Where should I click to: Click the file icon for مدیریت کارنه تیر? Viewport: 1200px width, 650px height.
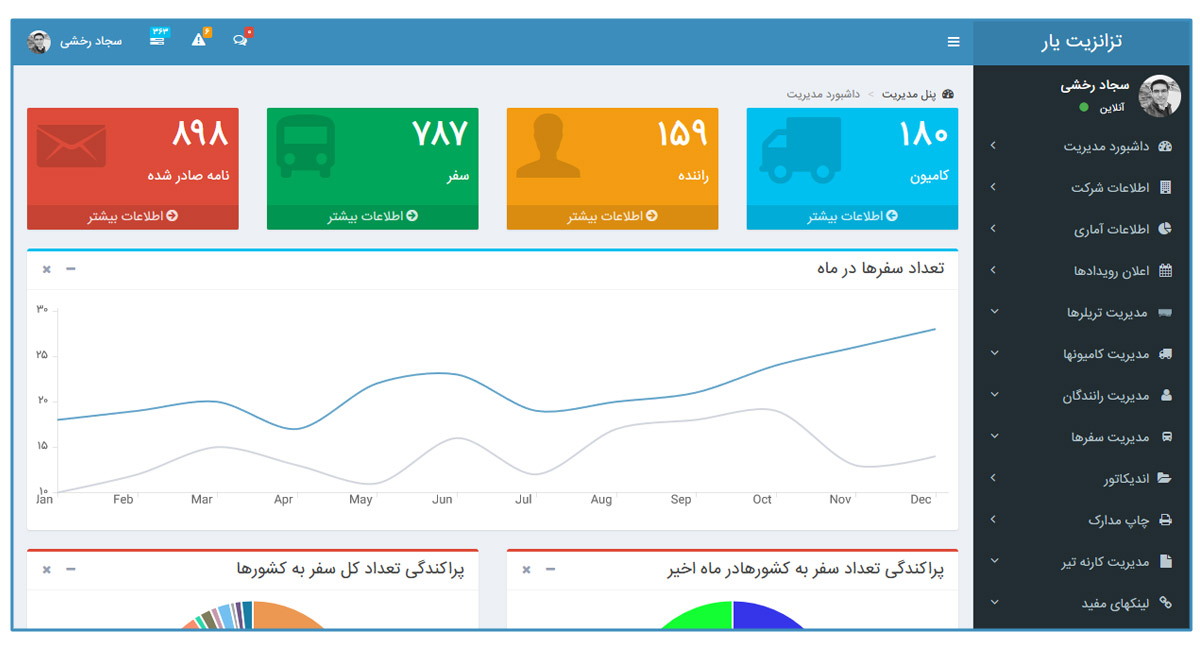[1165, 562]
